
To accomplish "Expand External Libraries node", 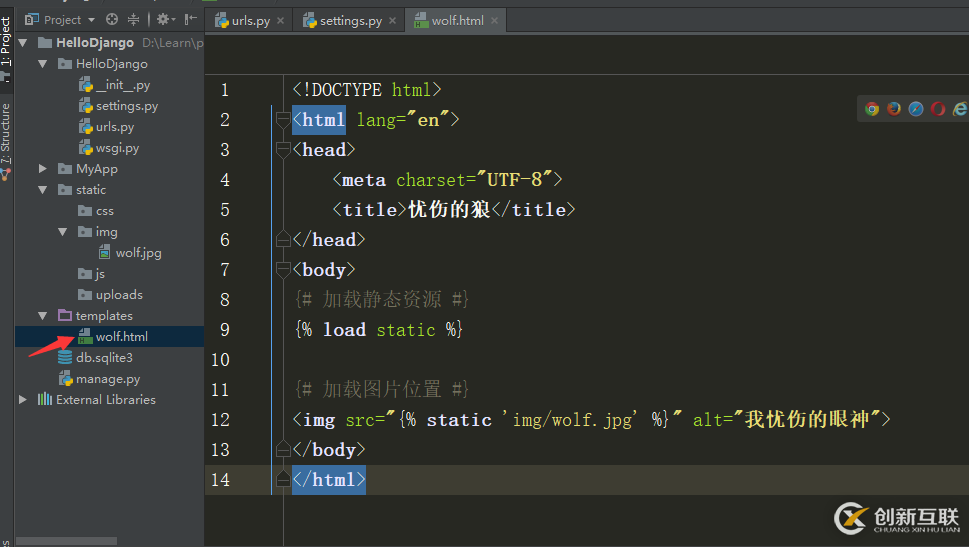I will [x=23, y=400].
